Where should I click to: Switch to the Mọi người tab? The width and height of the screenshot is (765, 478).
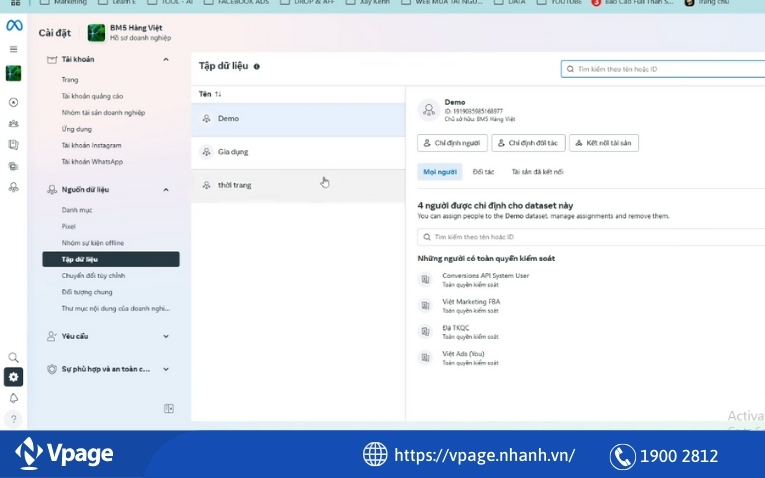tap(440, 172)
